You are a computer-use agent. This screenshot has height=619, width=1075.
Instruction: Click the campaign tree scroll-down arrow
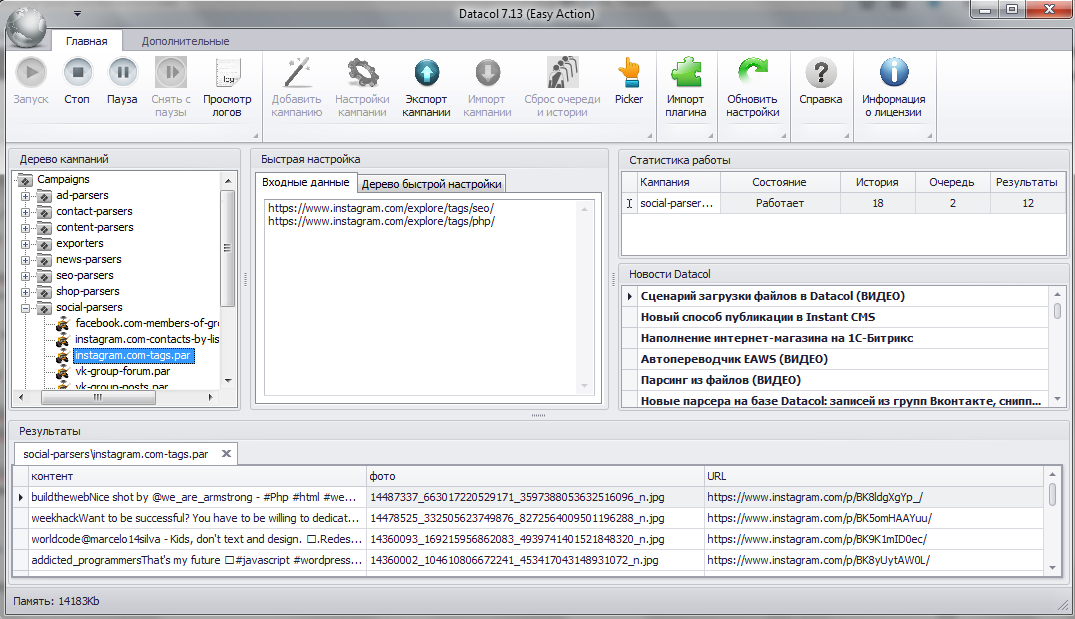[228, 380]
